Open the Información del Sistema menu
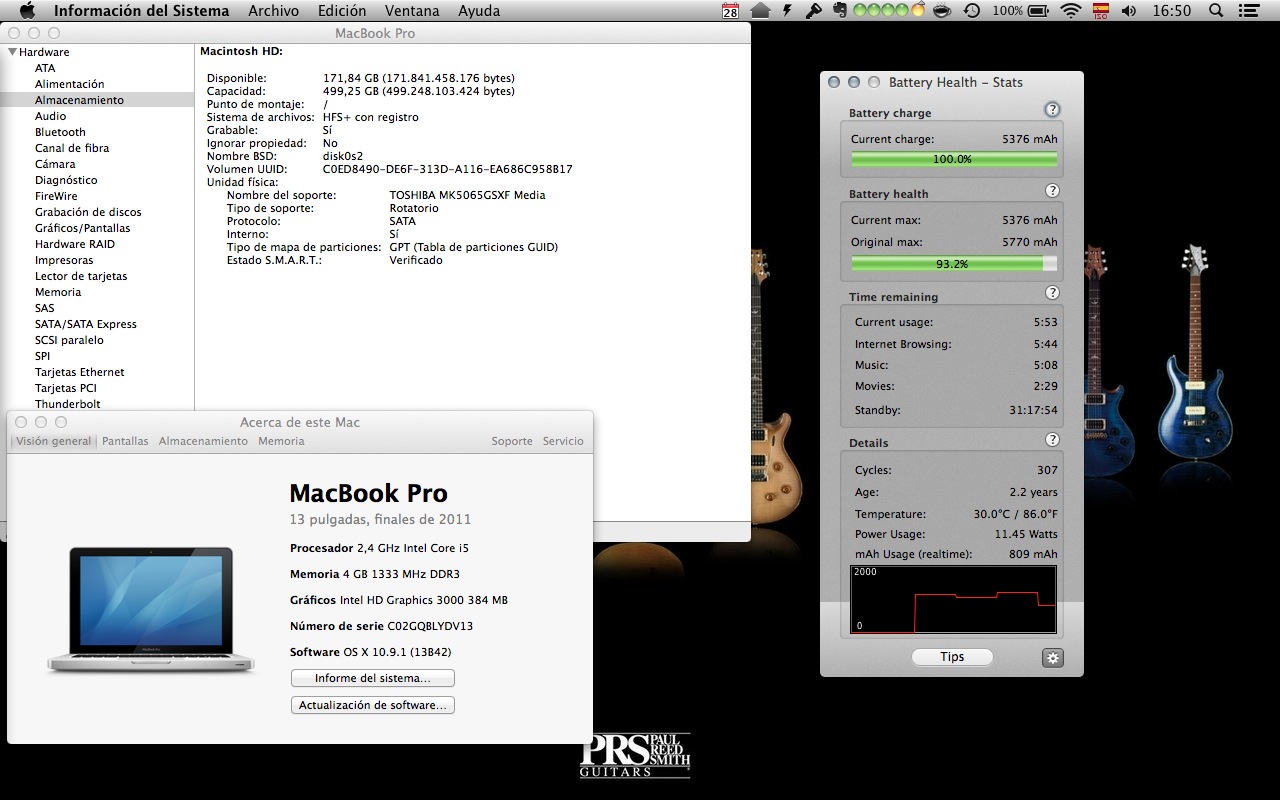The image size is (1280, 800). pyautogui.click(x=141, y=11)
